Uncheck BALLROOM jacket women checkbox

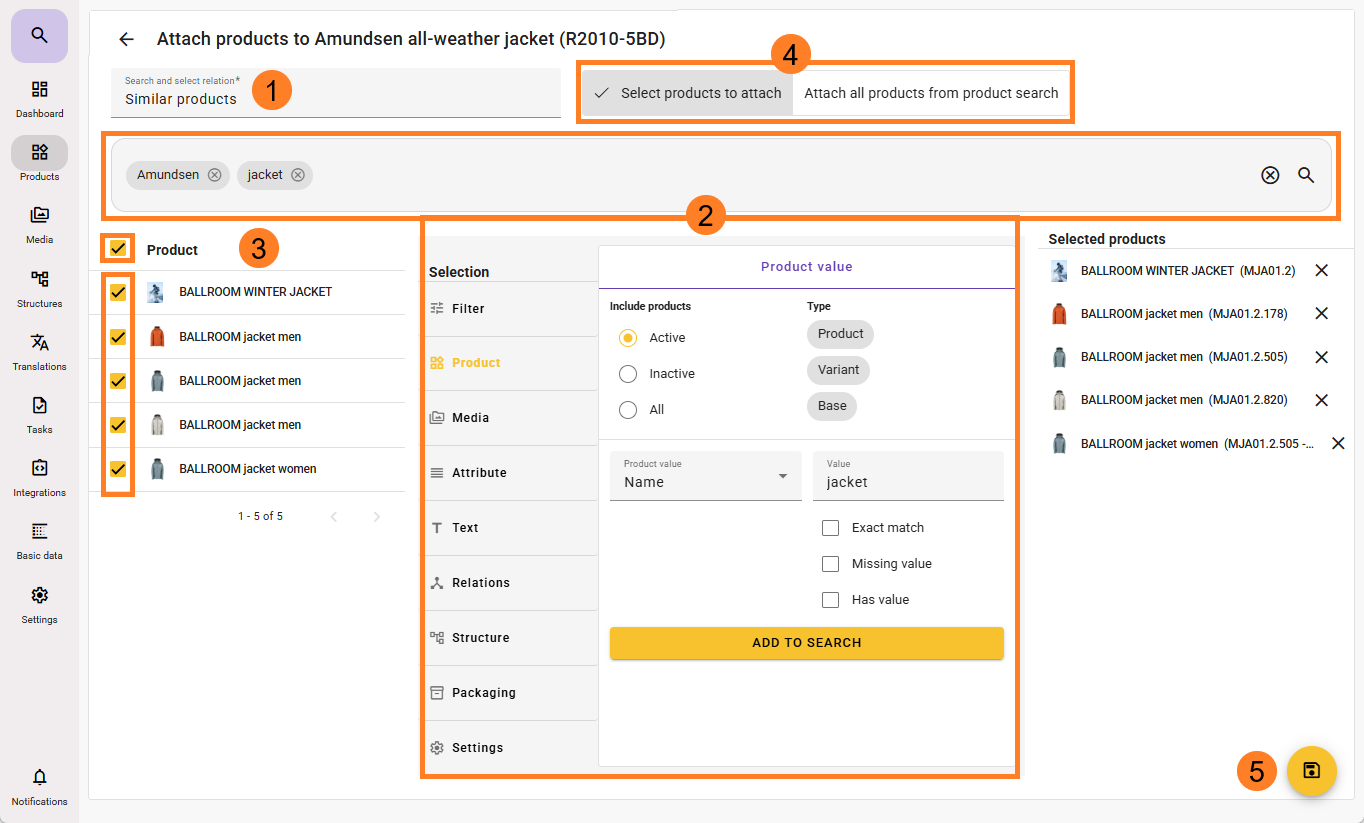coord(118,468)
